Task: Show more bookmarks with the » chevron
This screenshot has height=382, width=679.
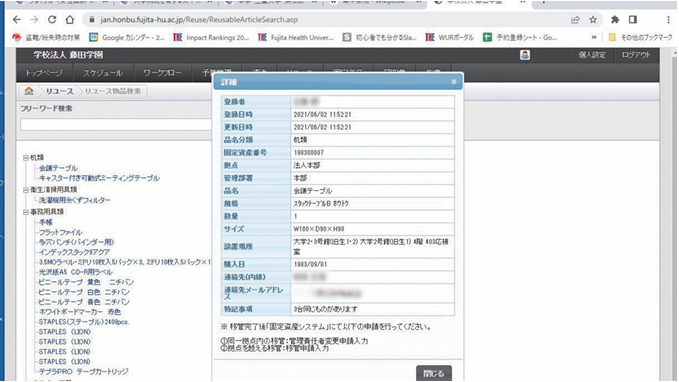Action: (x=594, y=38)
